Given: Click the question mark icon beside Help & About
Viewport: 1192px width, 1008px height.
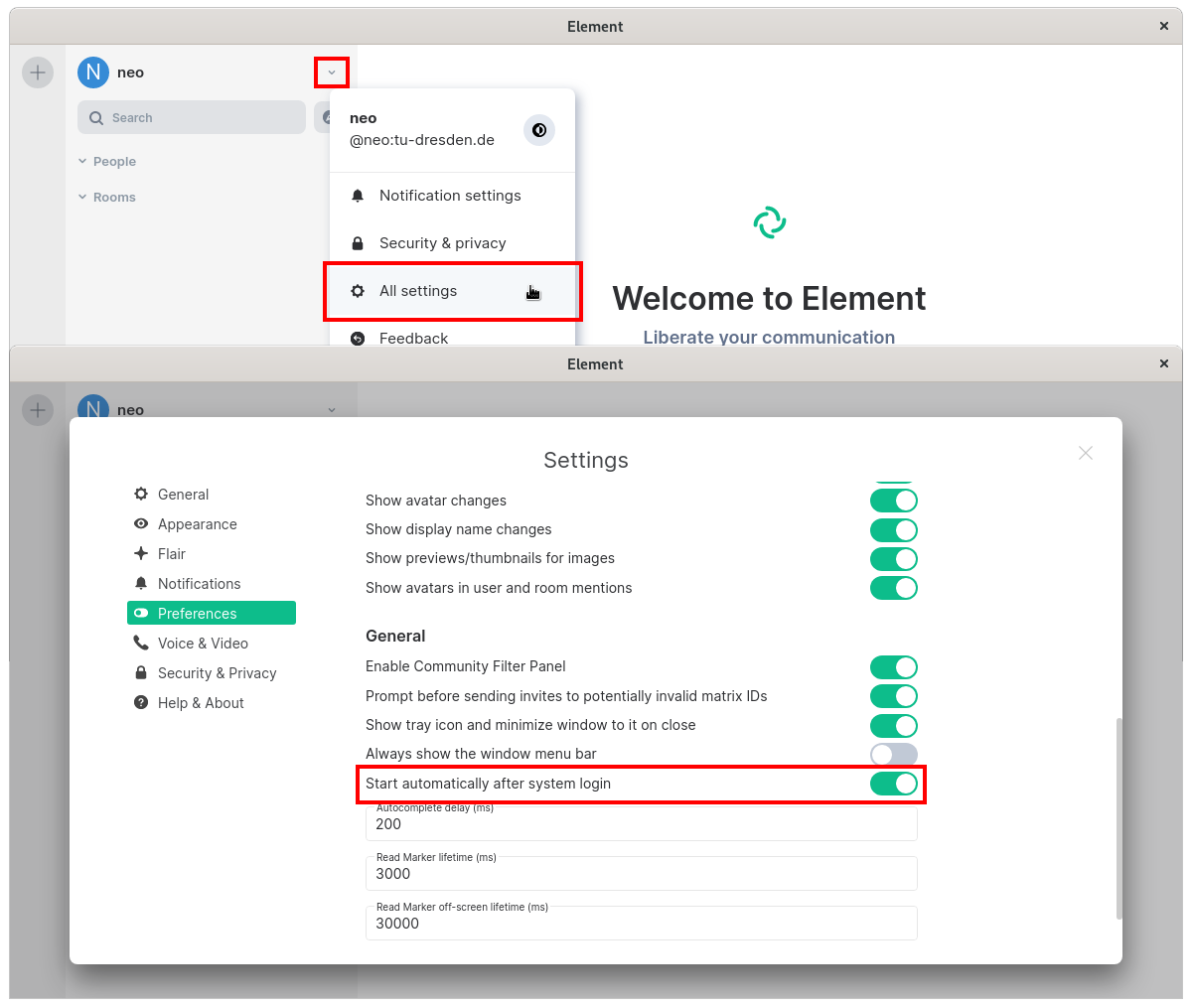Looking at the screenshot, I should coord(141,703).
